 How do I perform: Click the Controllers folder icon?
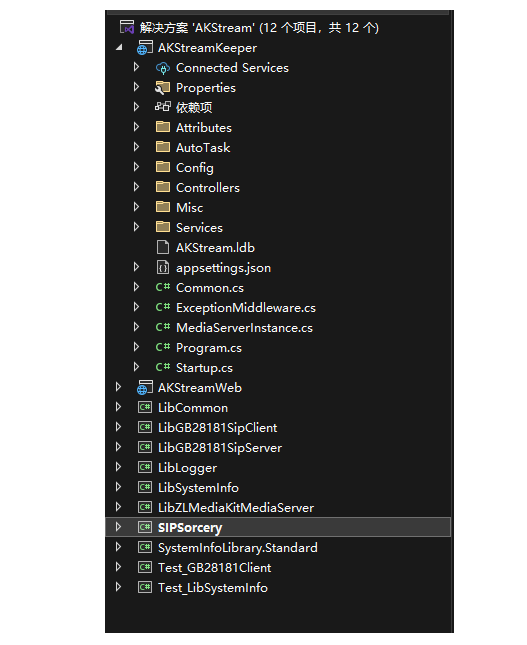coord(163,187)
